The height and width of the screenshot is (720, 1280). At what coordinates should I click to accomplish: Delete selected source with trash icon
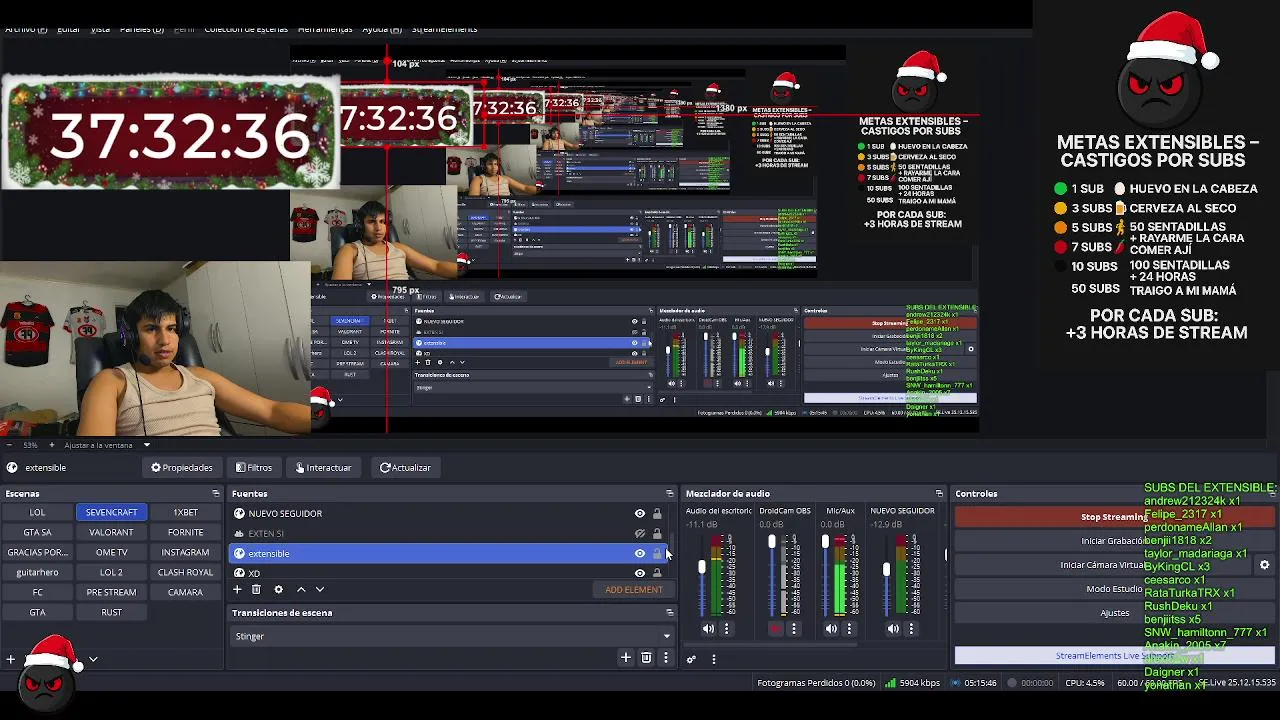pos(256,590)
